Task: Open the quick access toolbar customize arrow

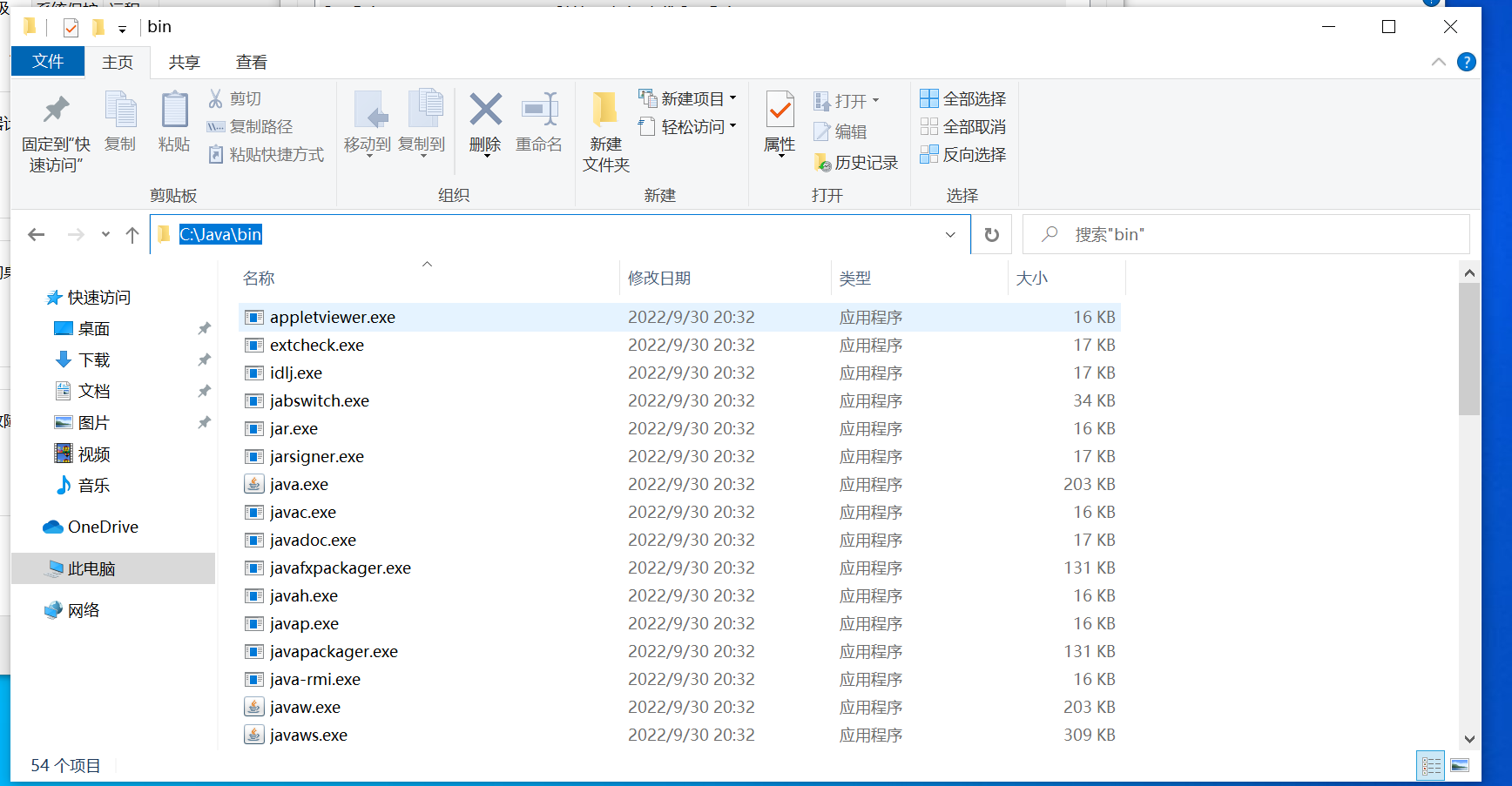Action: coord(122,29)
